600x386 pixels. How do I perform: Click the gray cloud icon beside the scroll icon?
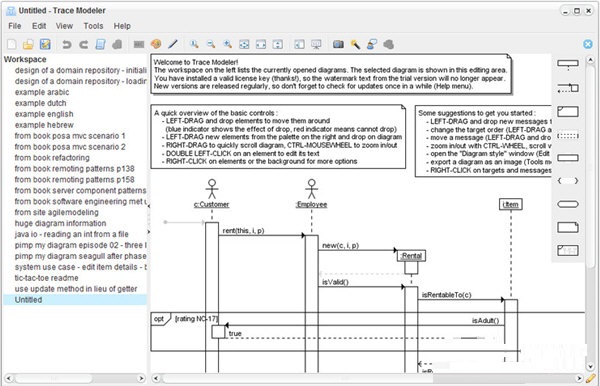click(x=117, y=44)
